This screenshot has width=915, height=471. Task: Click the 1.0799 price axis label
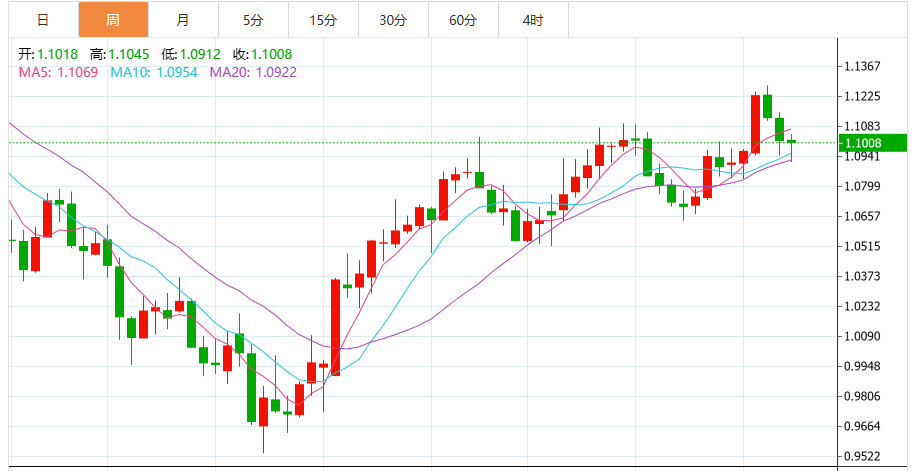point(863,186)
